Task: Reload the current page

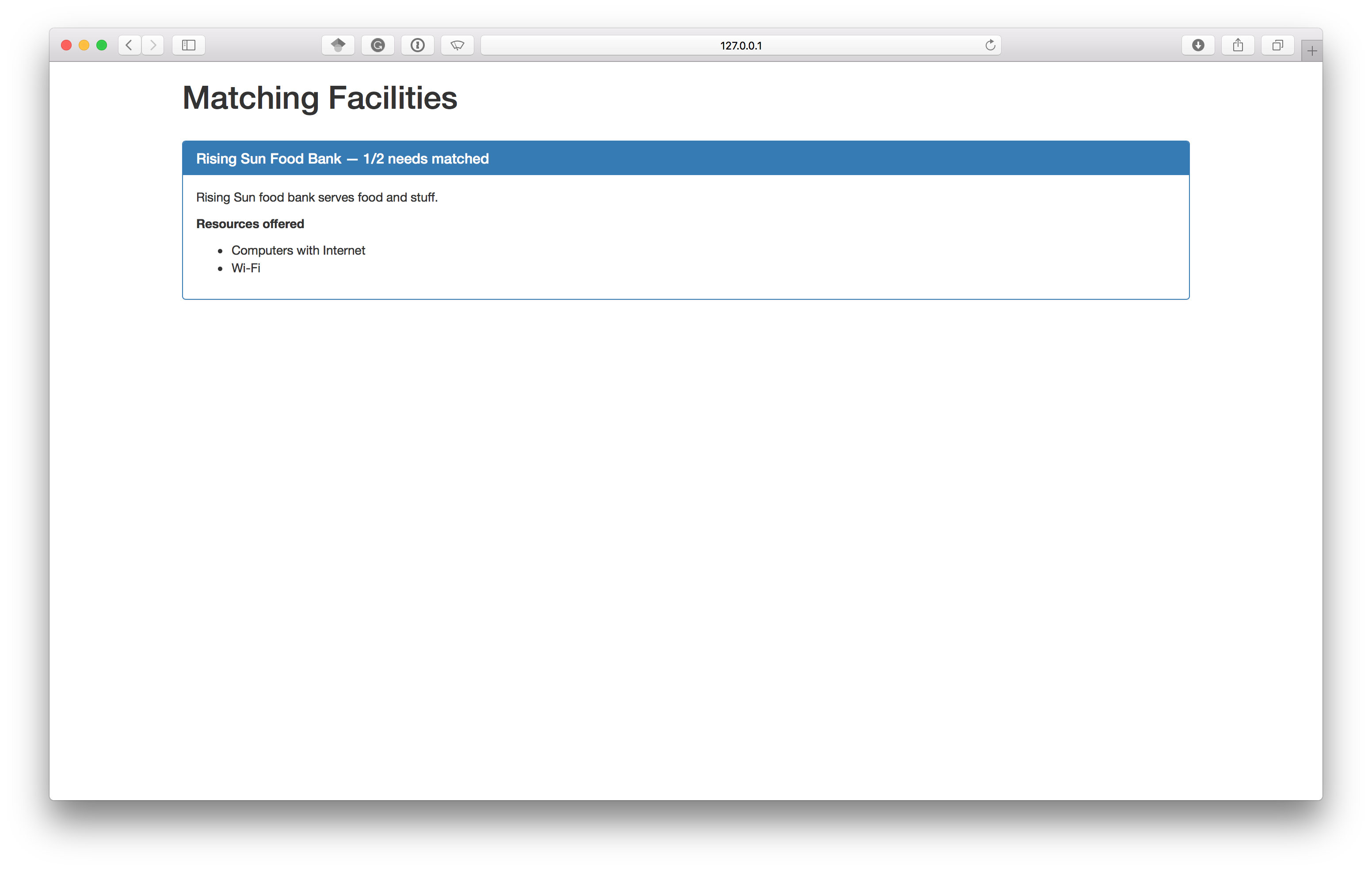Action: pyautogui.click(x=990, y=45)
